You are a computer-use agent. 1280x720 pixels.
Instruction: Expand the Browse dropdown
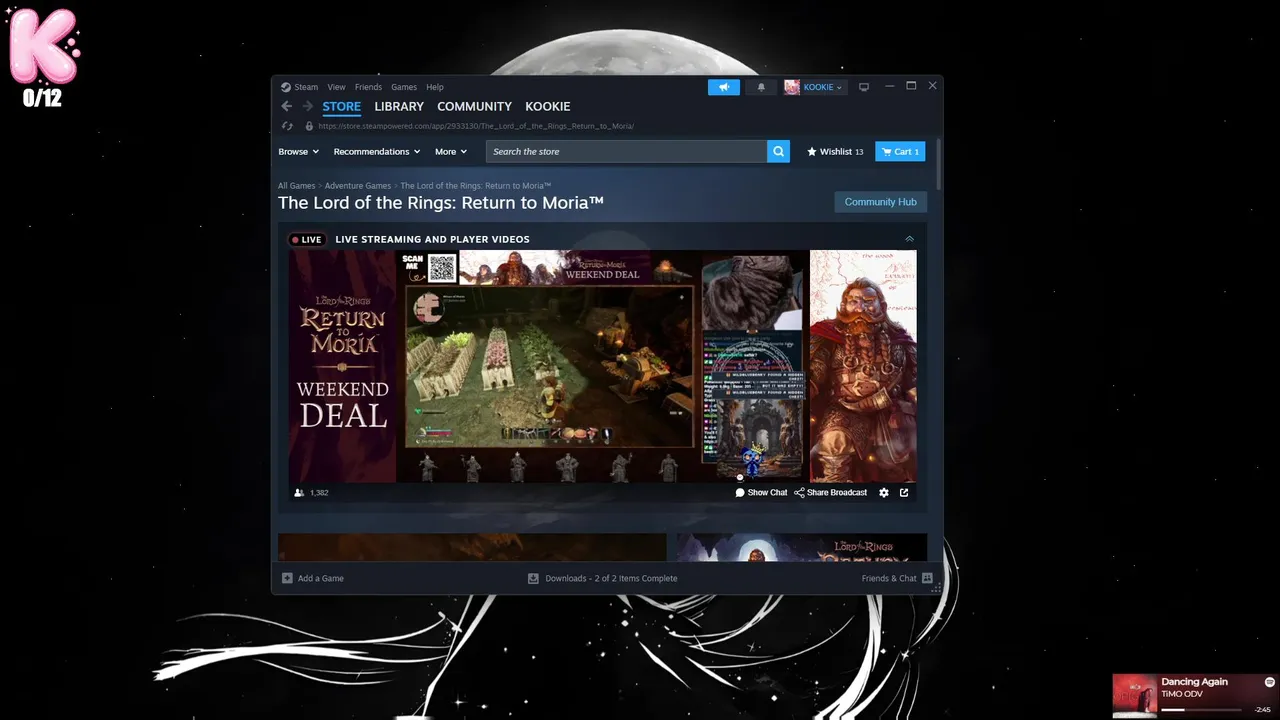[298, 152]
